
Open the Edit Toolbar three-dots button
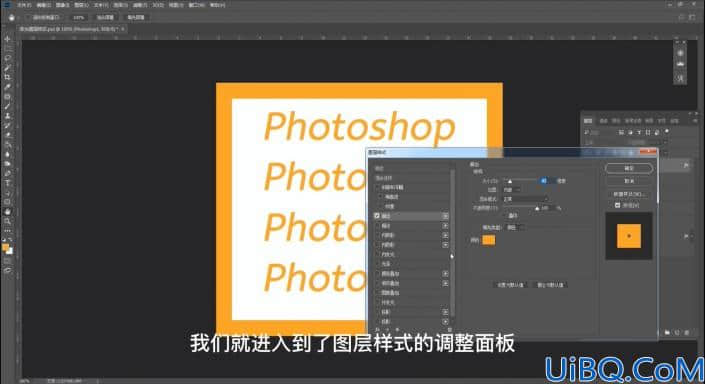pyautogui.click(x=7, y=231)
